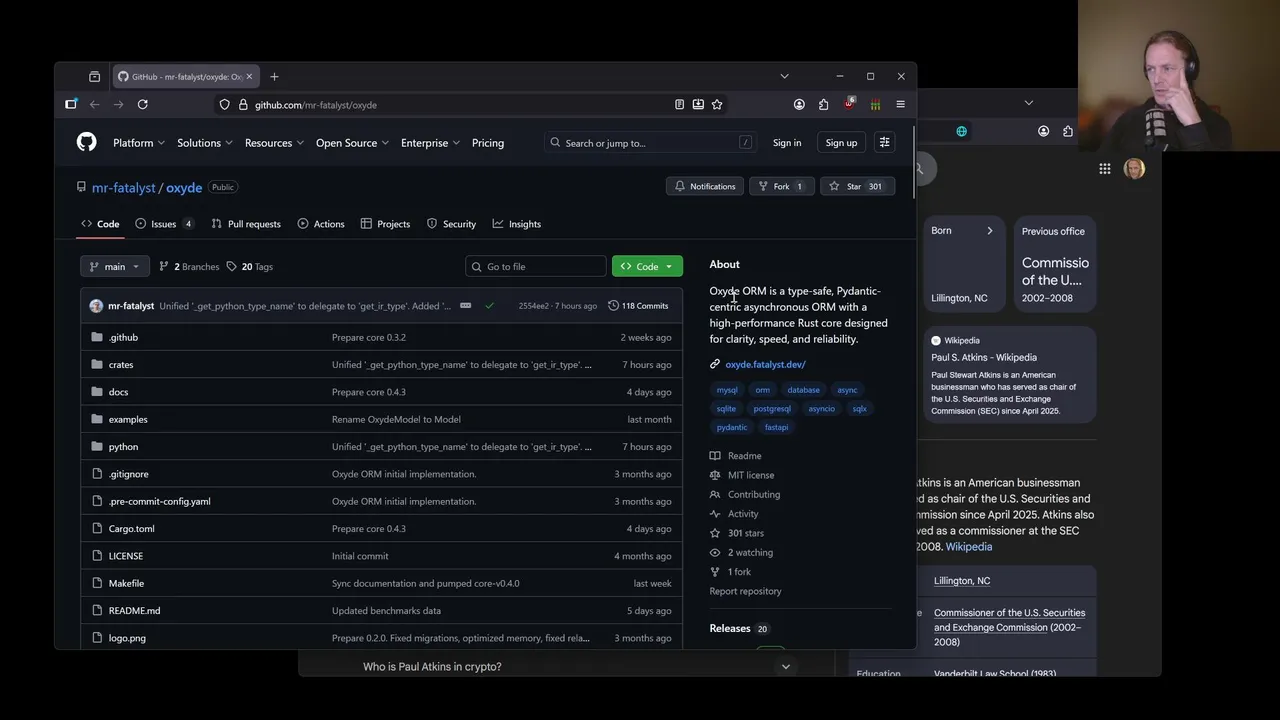The width and height of the screenshot is (1280, 720).
Task: View the 20 Tags link
Action: click(x=250, y=267)
